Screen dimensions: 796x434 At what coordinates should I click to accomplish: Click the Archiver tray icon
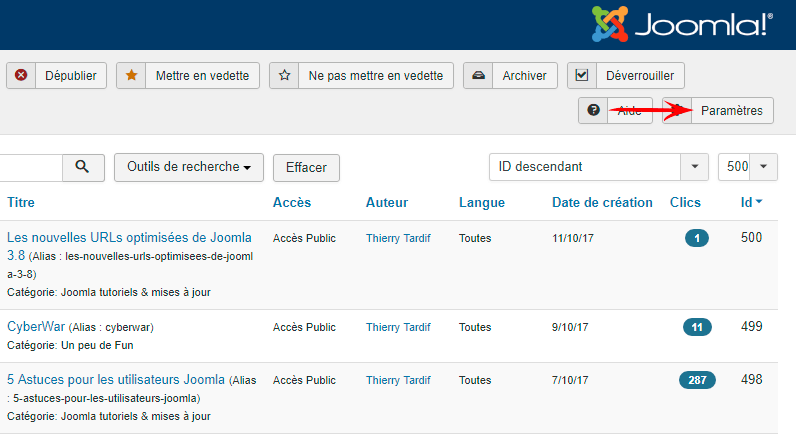coord(478,75)
